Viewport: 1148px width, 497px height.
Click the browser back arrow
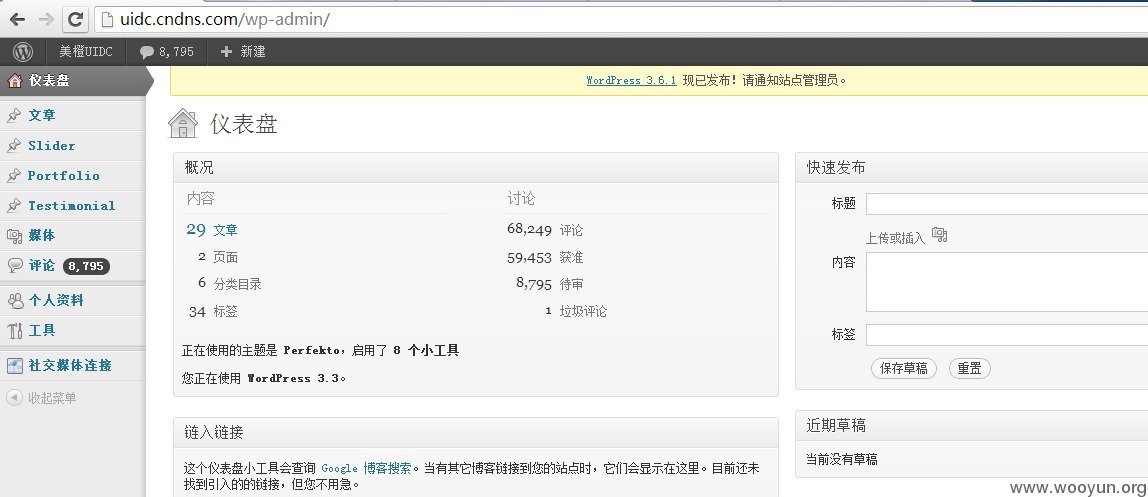pyautogui.click(x=17, y=20)
